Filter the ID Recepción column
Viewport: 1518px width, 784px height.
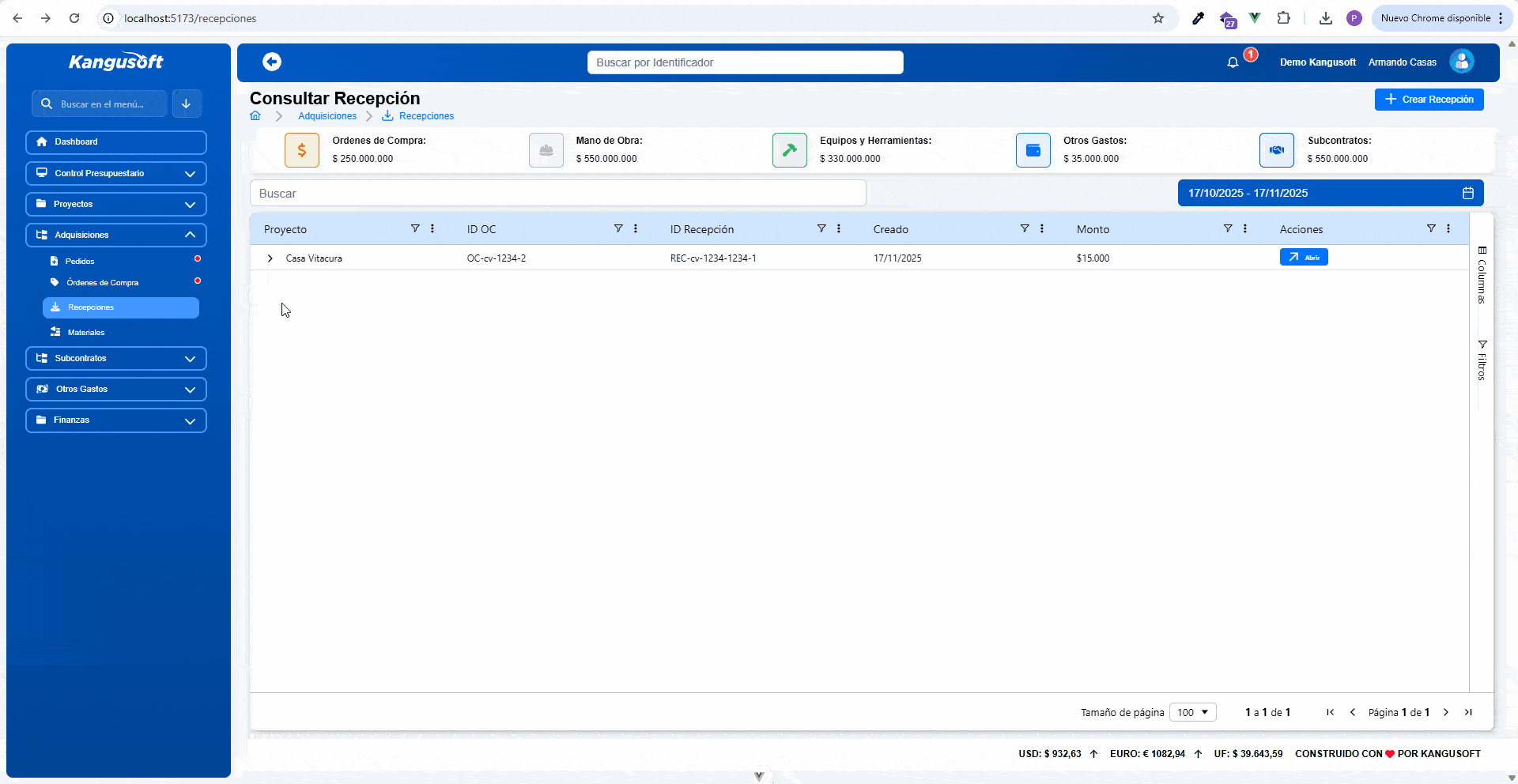(821, 228)
